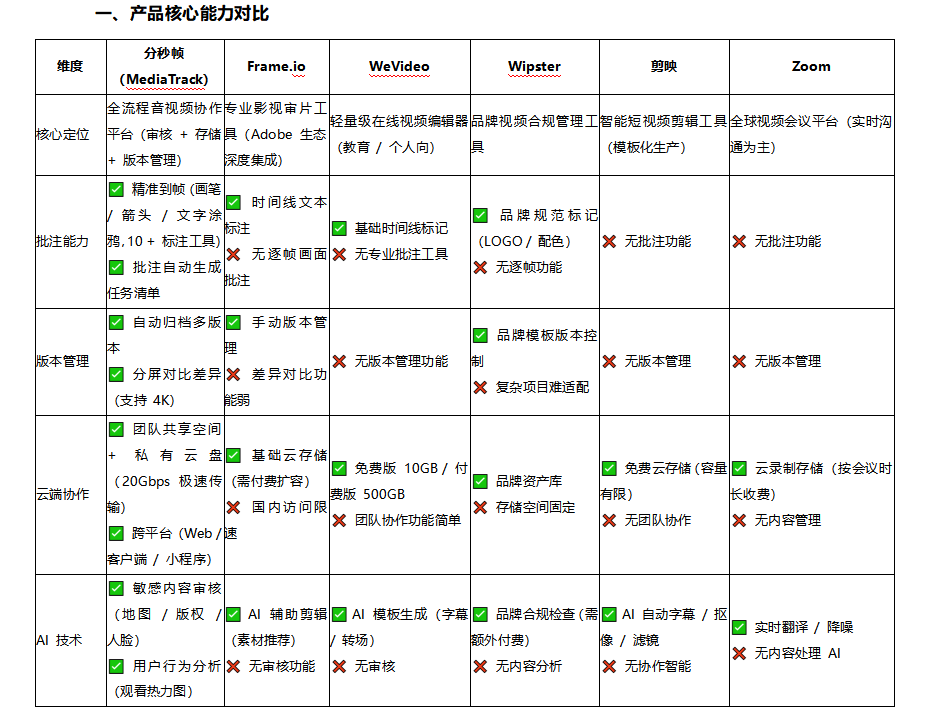Viewport: 930px width, 717px height.
Task: Select the 维度 header cell
Action: pos(71,66)
